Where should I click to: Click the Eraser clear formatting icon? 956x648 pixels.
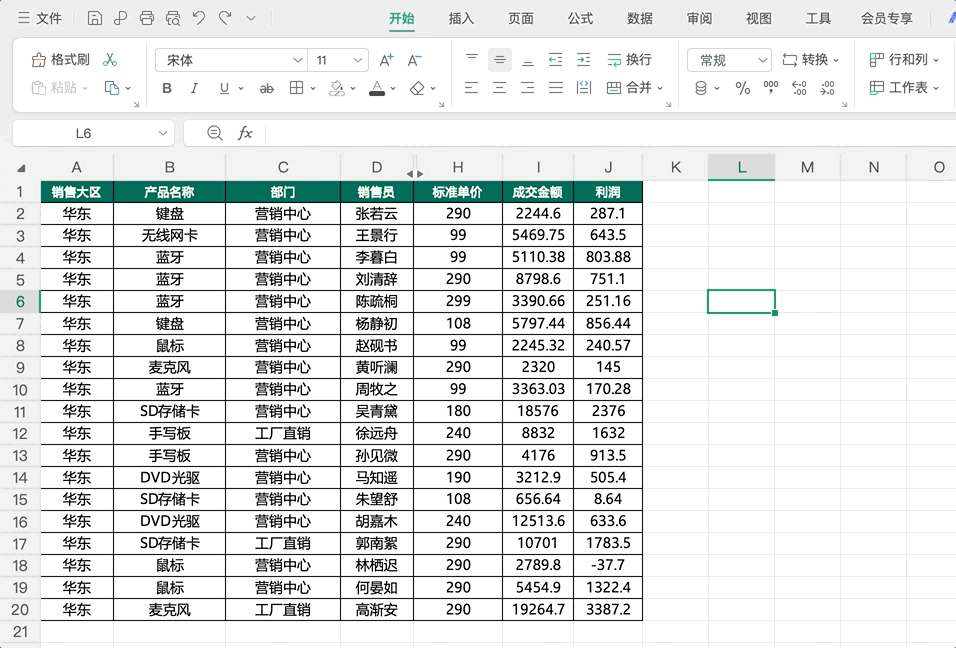coord(417,88)
